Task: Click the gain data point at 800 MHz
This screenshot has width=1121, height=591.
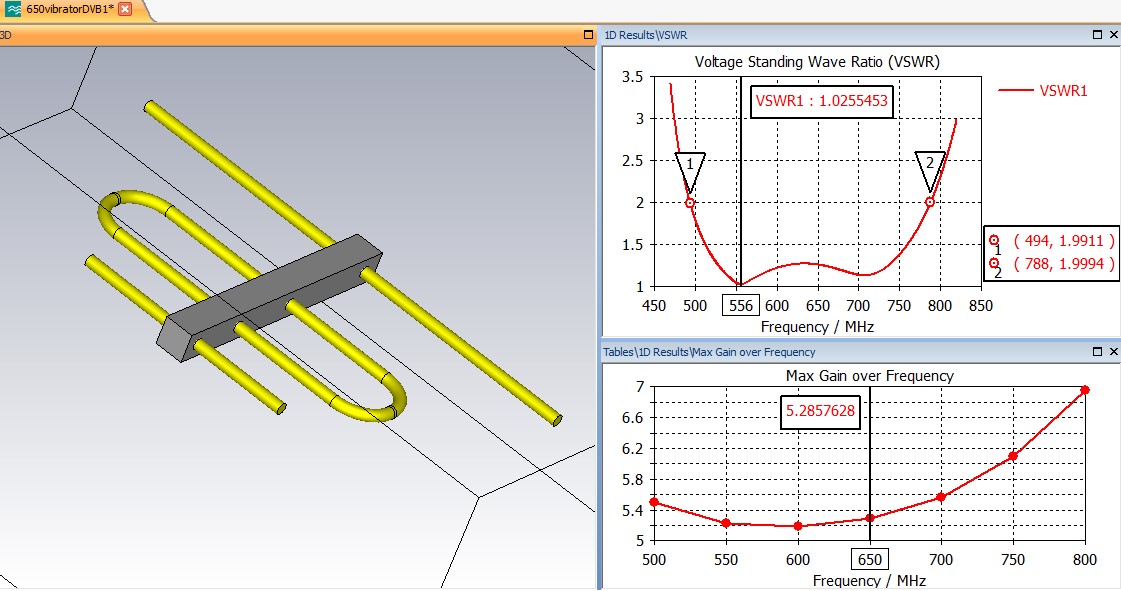Action: coord(1085,390)
